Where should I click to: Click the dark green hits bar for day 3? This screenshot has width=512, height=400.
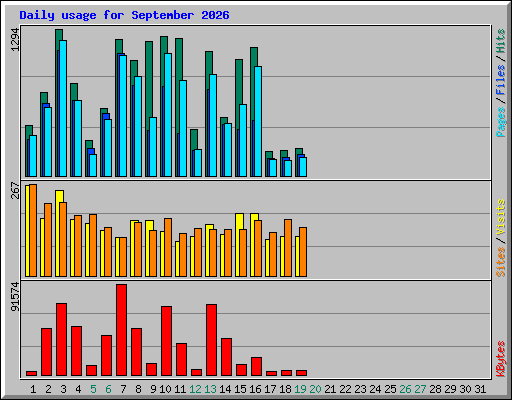tap(59, 35)
